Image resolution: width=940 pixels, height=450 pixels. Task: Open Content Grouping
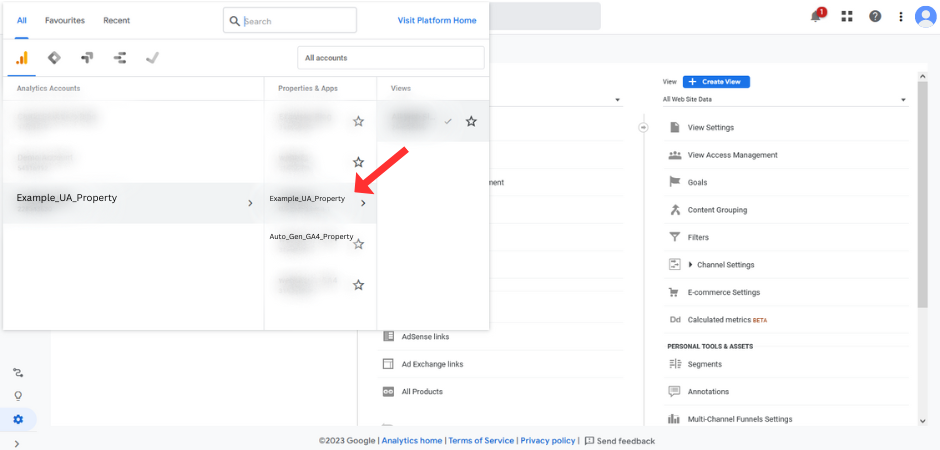pos(717,210)
